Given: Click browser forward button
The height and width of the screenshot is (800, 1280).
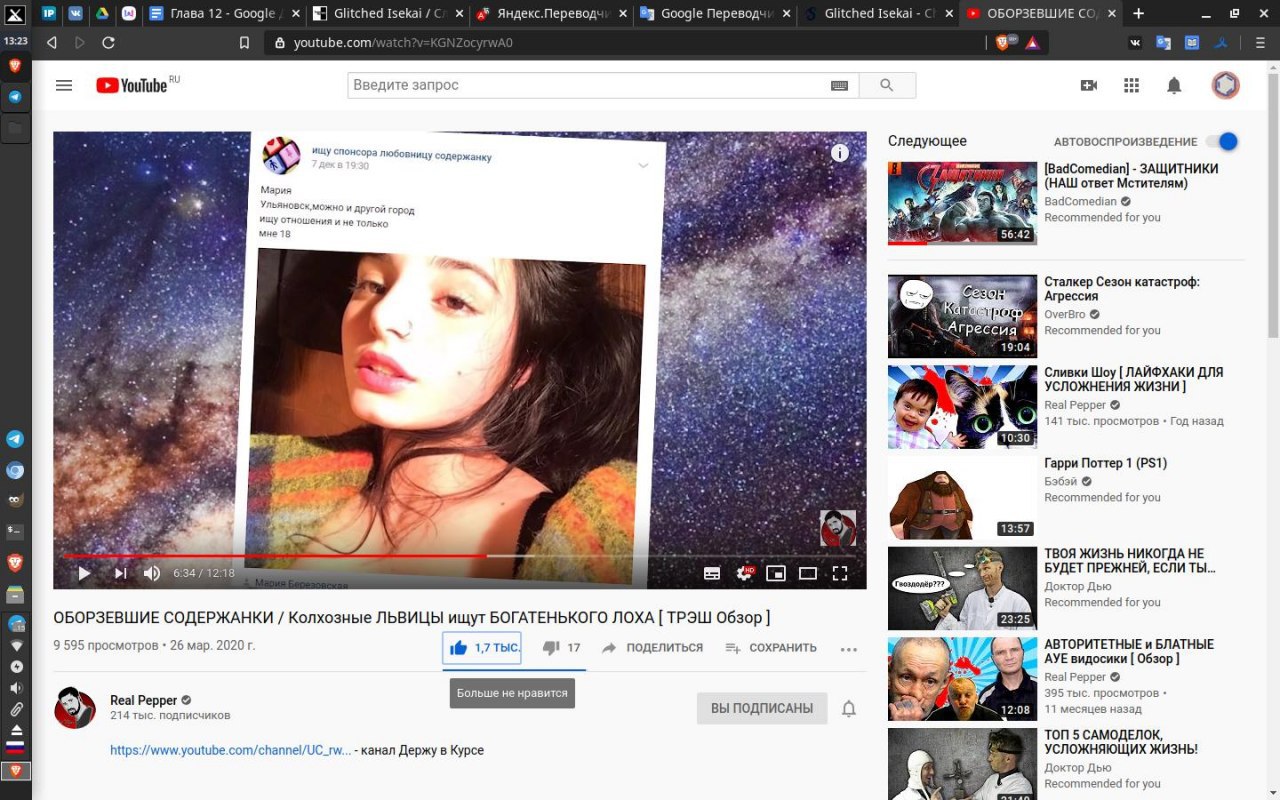Looking at the screenshot, I should (x=80, y=43).
